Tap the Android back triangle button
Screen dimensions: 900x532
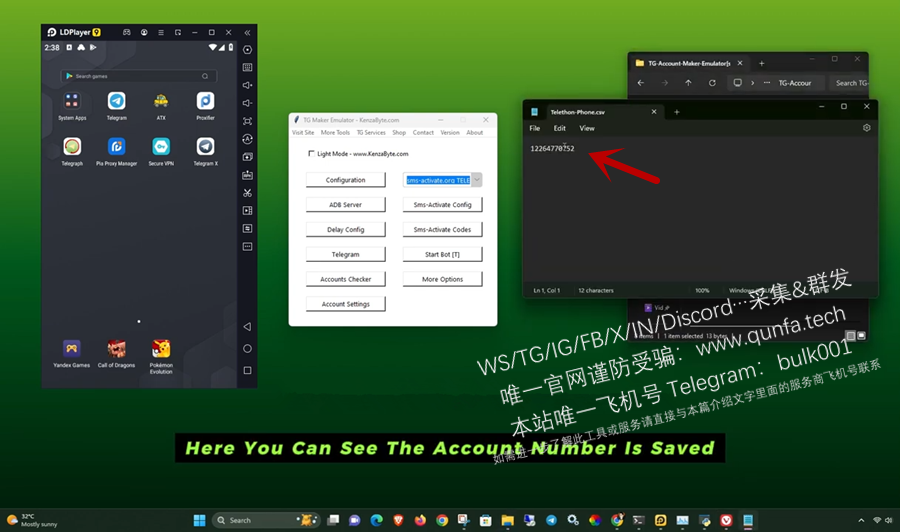click(247, 327)
